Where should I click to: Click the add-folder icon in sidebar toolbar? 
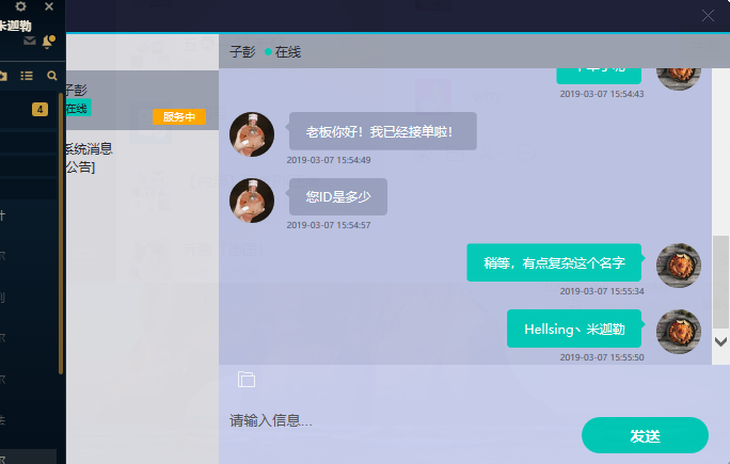(3, 75)
